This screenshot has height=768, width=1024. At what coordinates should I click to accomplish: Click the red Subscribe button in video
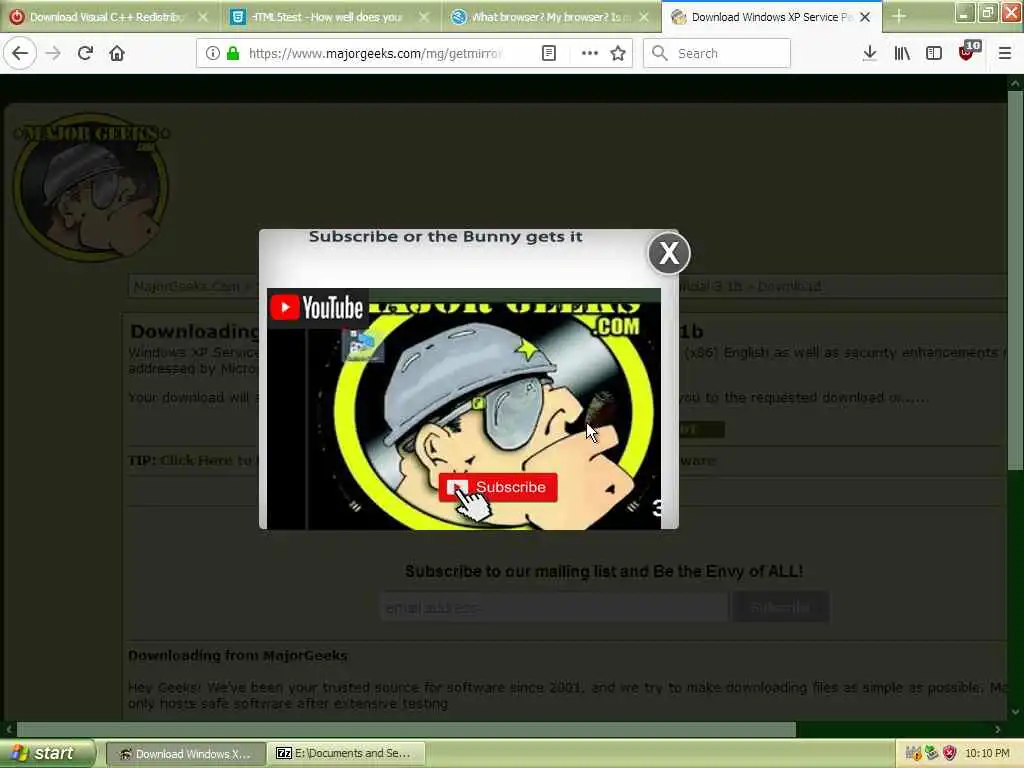coord(498,487)
